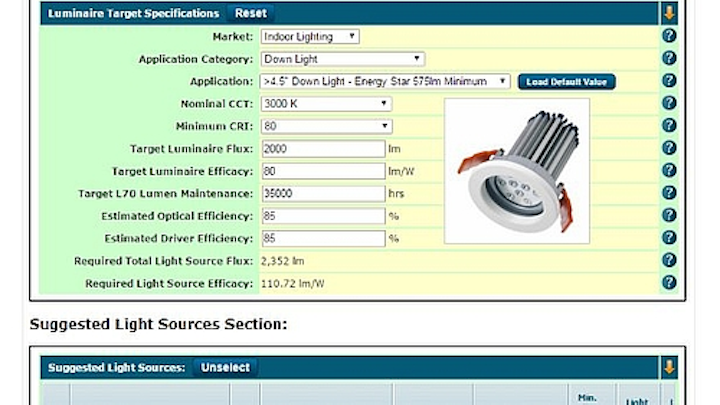Viewport: 720px width, 405px height.
Task: Open help for the Nominal CCT row
Action: click(x=669, y=103)
